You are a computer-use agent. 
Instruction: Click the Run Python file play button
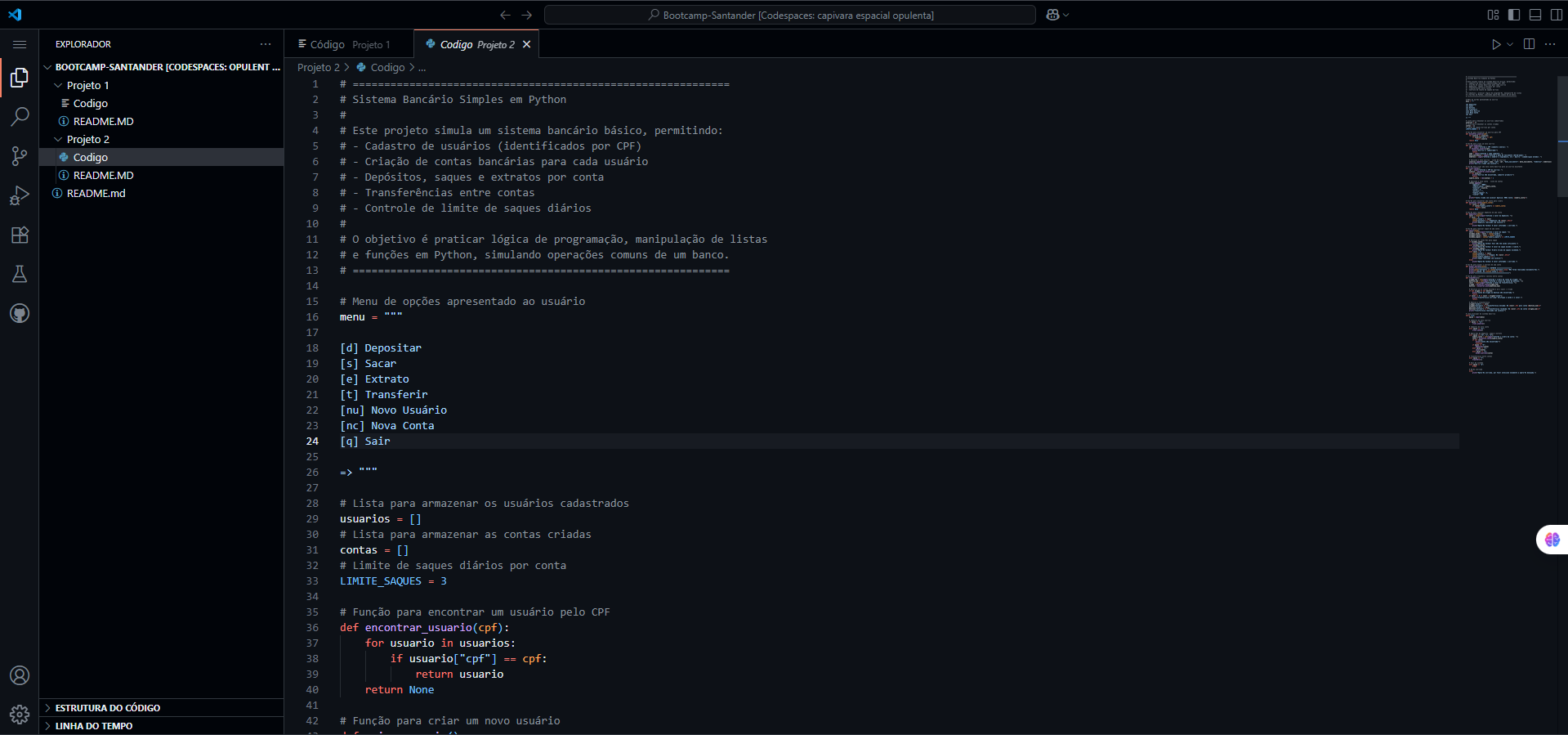click(1495, 44)
